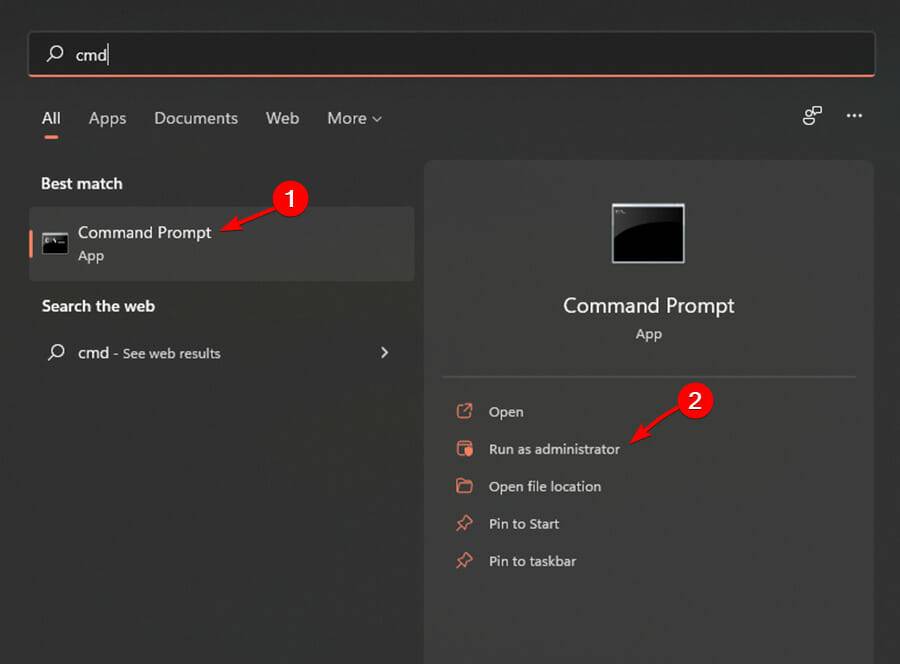The image size is (900, 664).
Task: Select the All filter tab
Action: click(51, 118)
